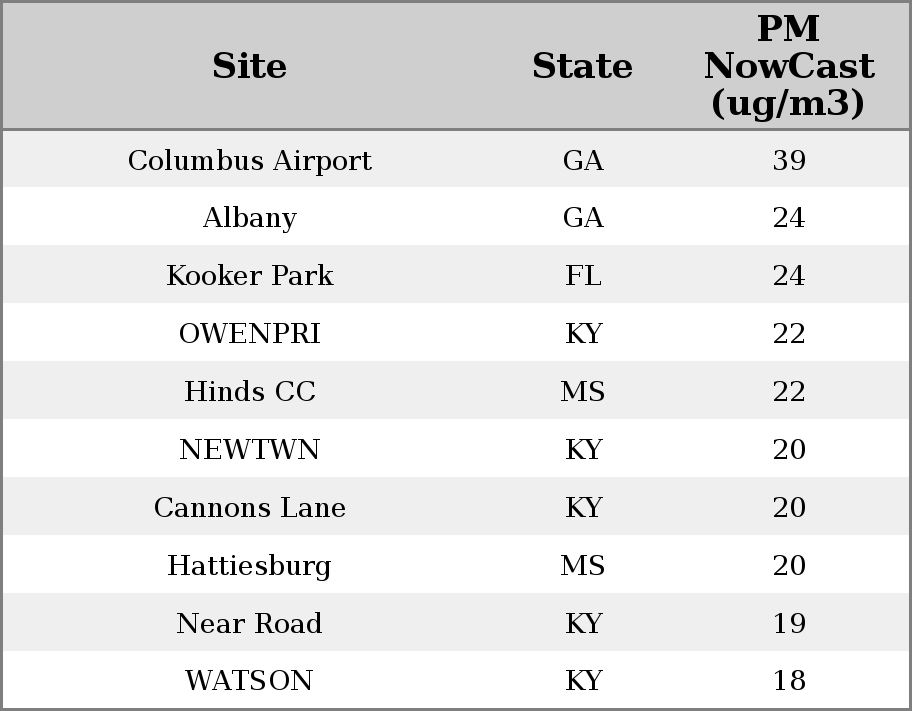Screen dimensions: 912x711
Task: Click the FL state cell for Kooker Park
Action: (583, 276)
